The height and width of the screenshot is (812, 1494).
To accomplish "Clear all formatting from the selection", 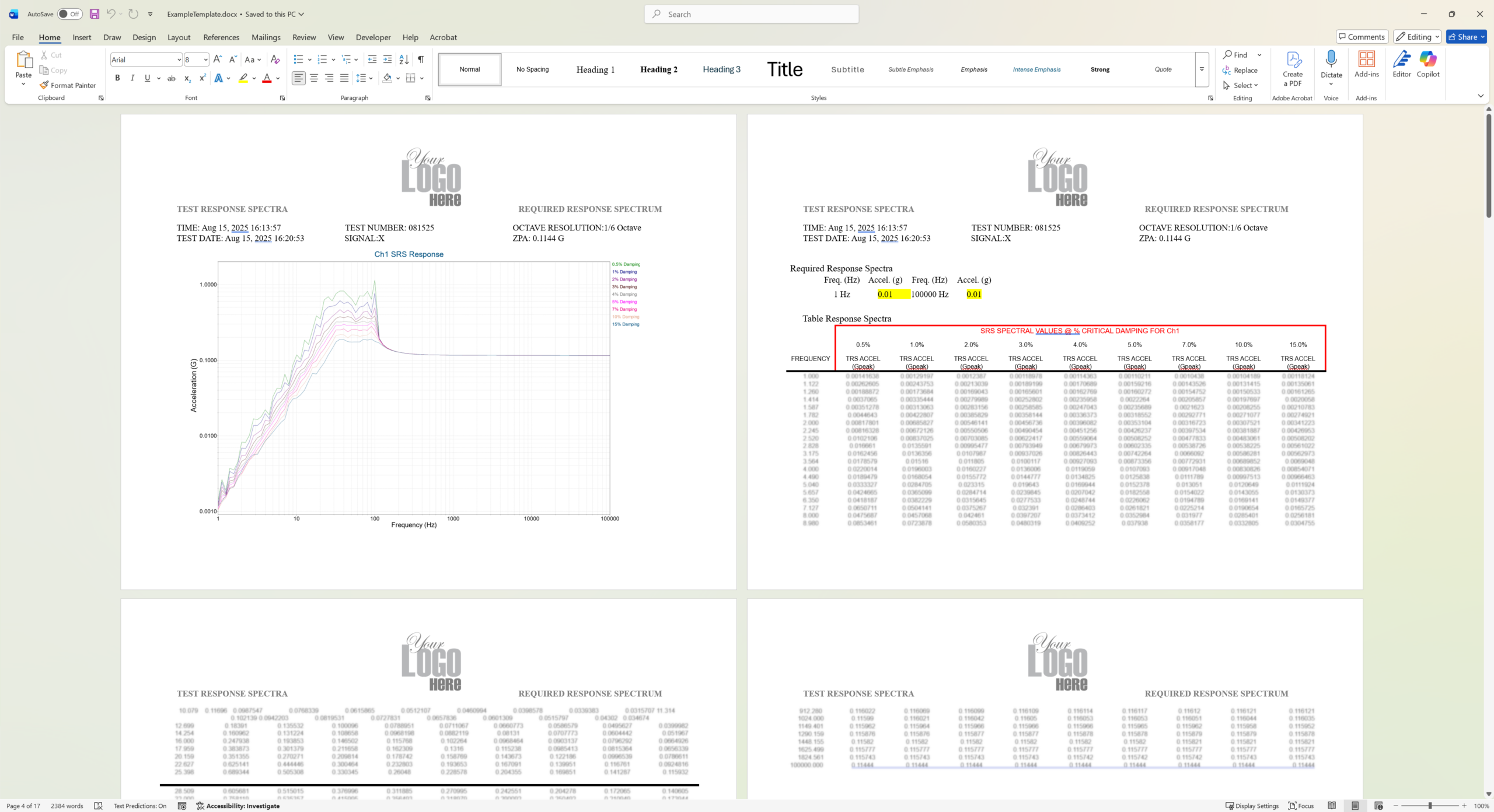I will tap(275, 60).
